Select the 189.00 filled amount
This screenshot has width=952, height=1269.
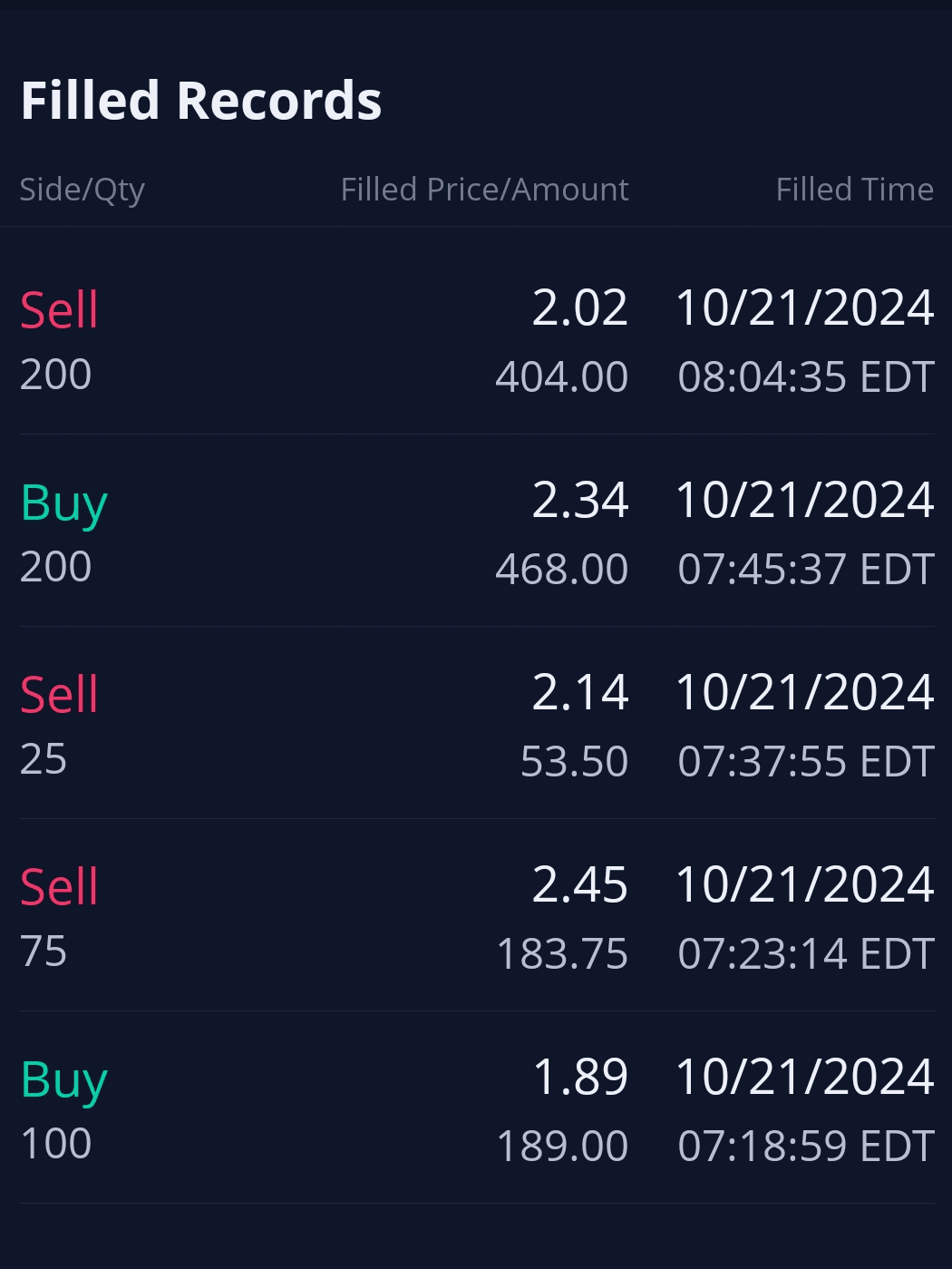pos(562,1146)
